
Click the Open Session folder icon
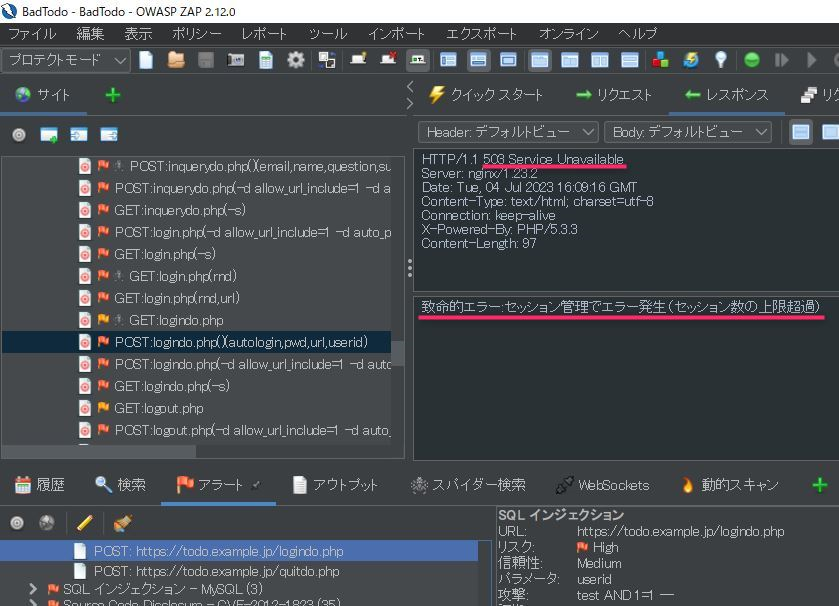(176, 60)
